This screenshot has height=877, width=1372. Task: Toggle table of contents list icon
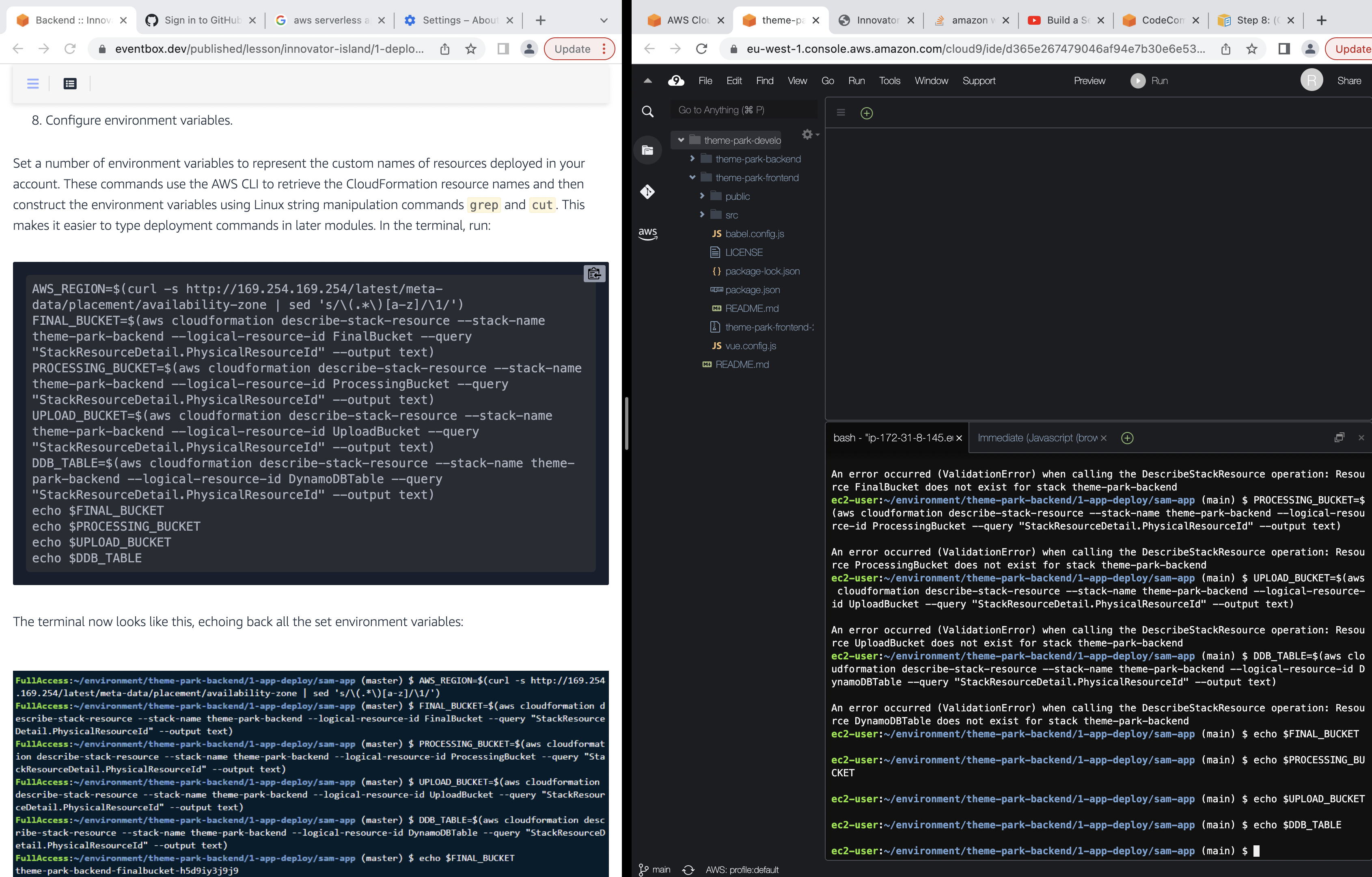[70, 84]
